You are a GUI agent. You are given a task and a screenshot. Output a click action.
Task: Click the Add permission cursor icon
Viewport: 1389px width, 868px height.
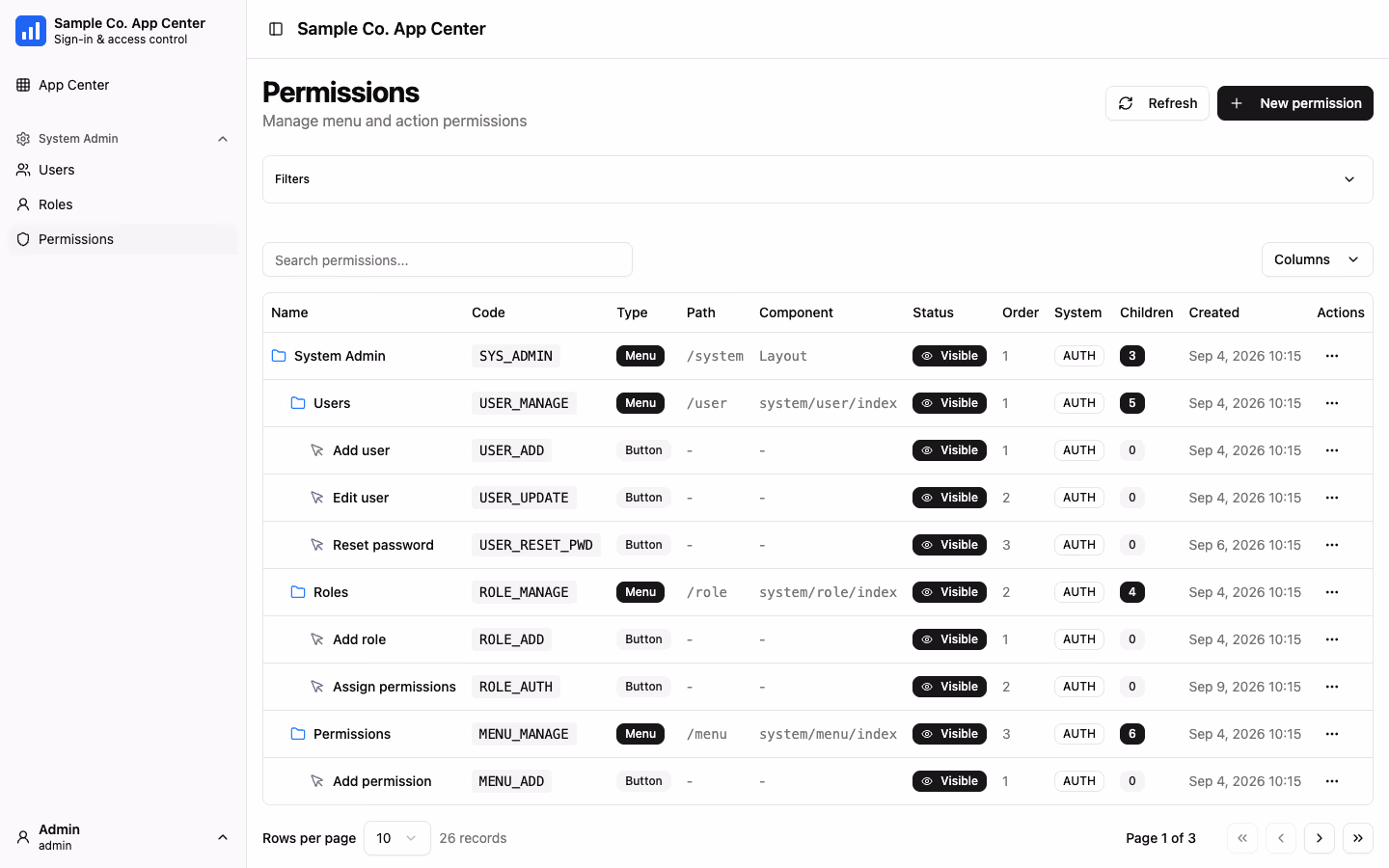tap(317, 781)
